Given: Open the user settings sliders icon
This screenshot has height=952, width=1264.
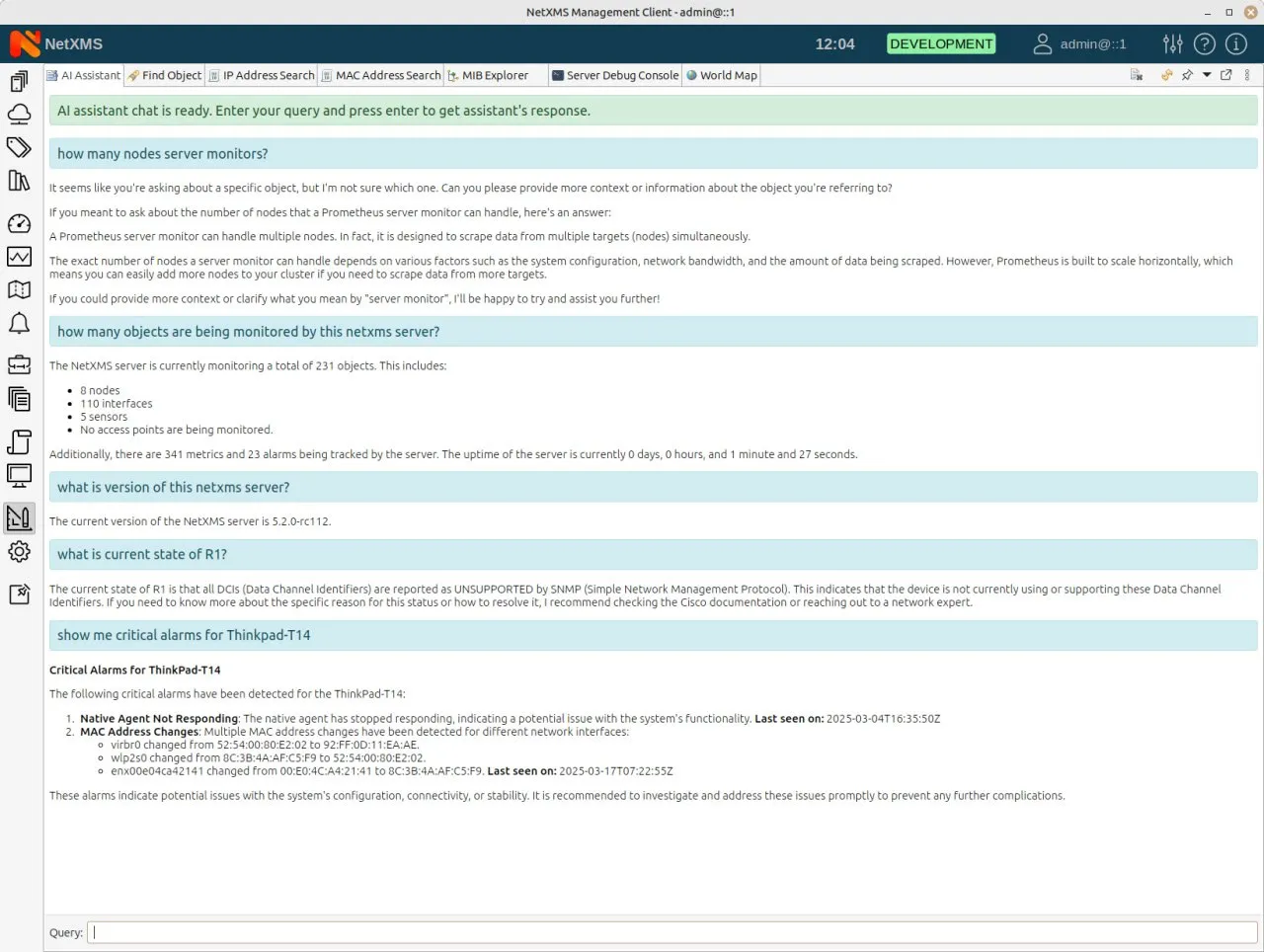Looking at the screenshot, I should pyautogui.click(x=1173, y=43).
